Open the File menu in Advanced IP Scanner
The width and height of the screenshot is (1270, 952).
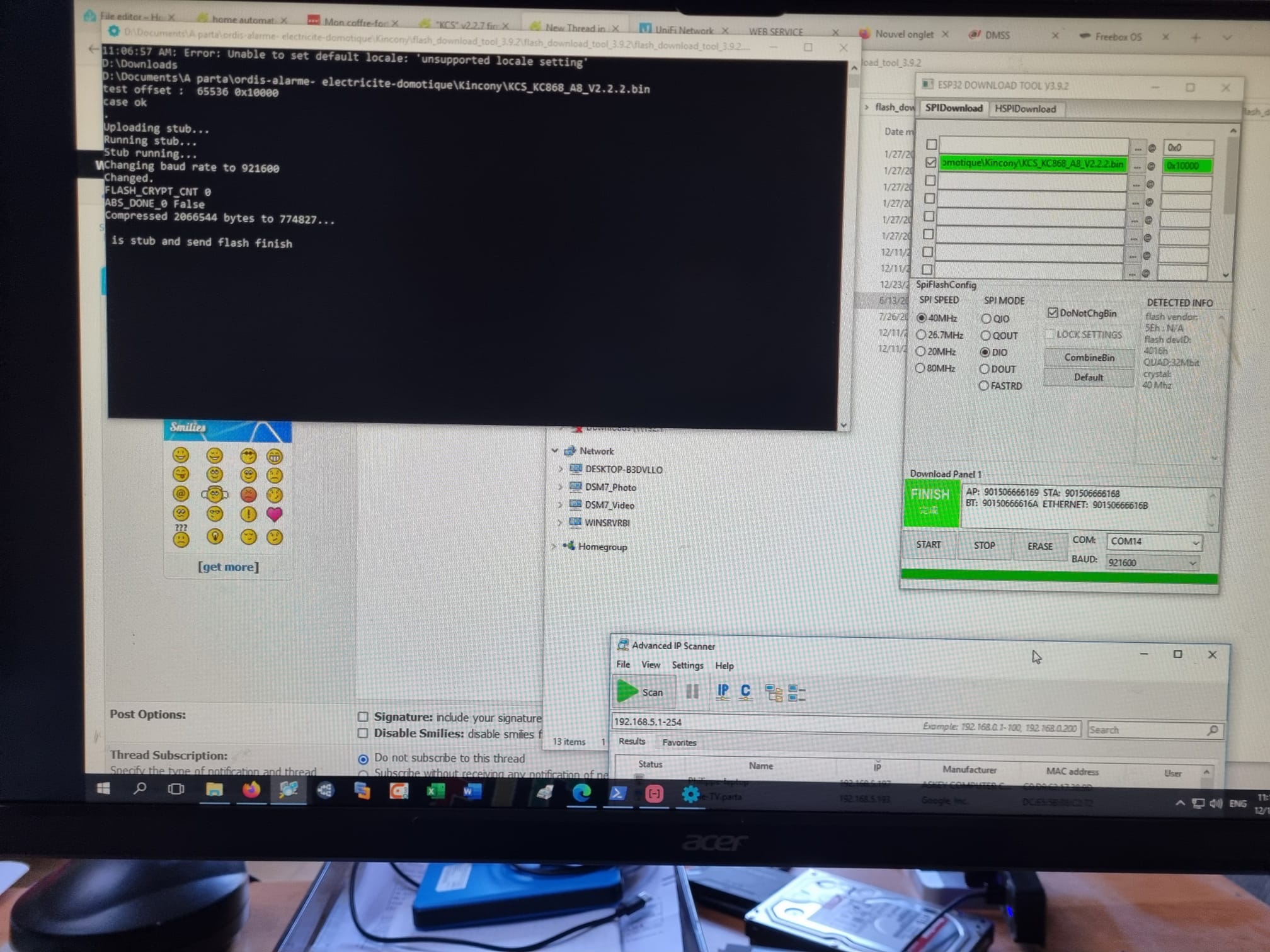[623, 664]
